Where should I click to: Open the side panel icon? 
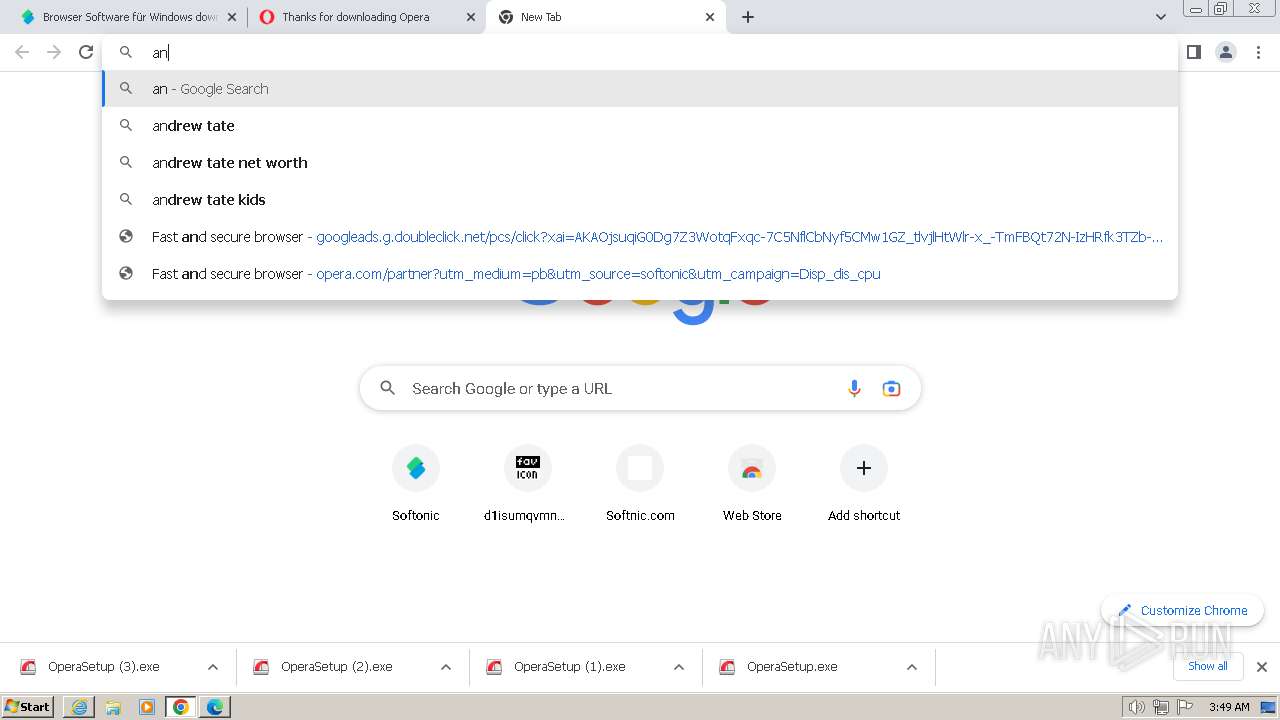1194,52
